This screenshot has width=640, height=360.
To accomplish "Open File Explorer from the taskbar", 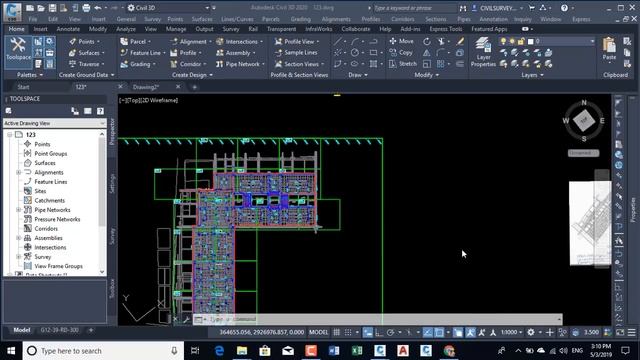I will [x=242, y=351].
